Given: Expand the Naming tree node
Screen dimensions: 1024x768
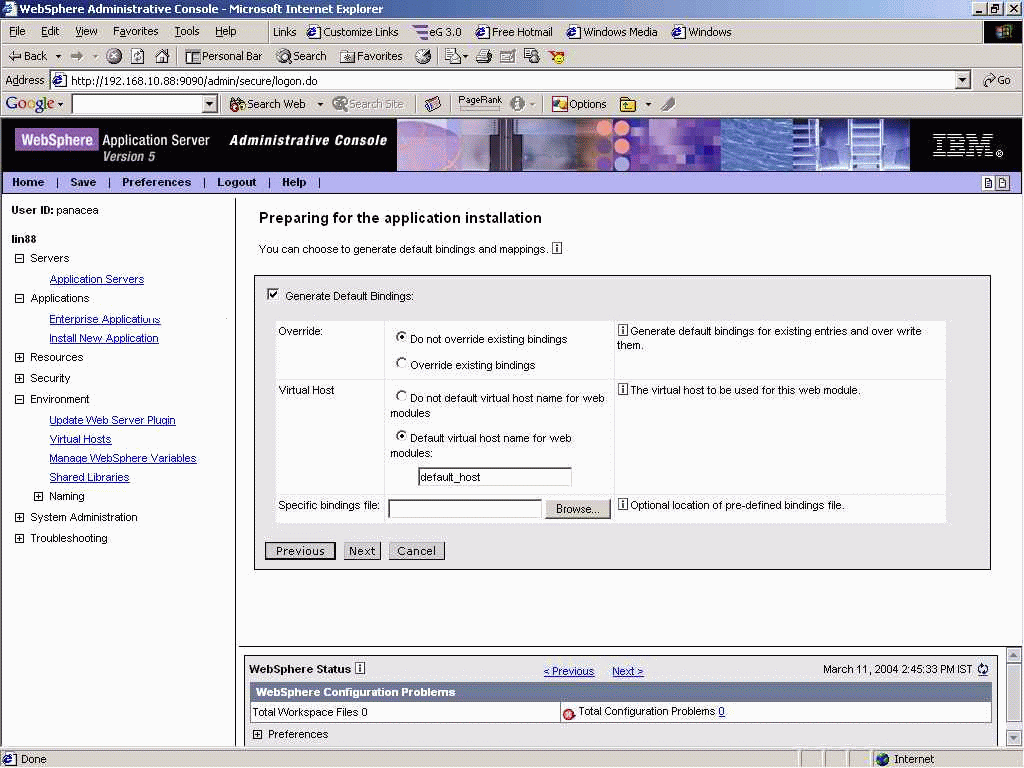Looking at the screenshot, I should [x=39, y=496].
